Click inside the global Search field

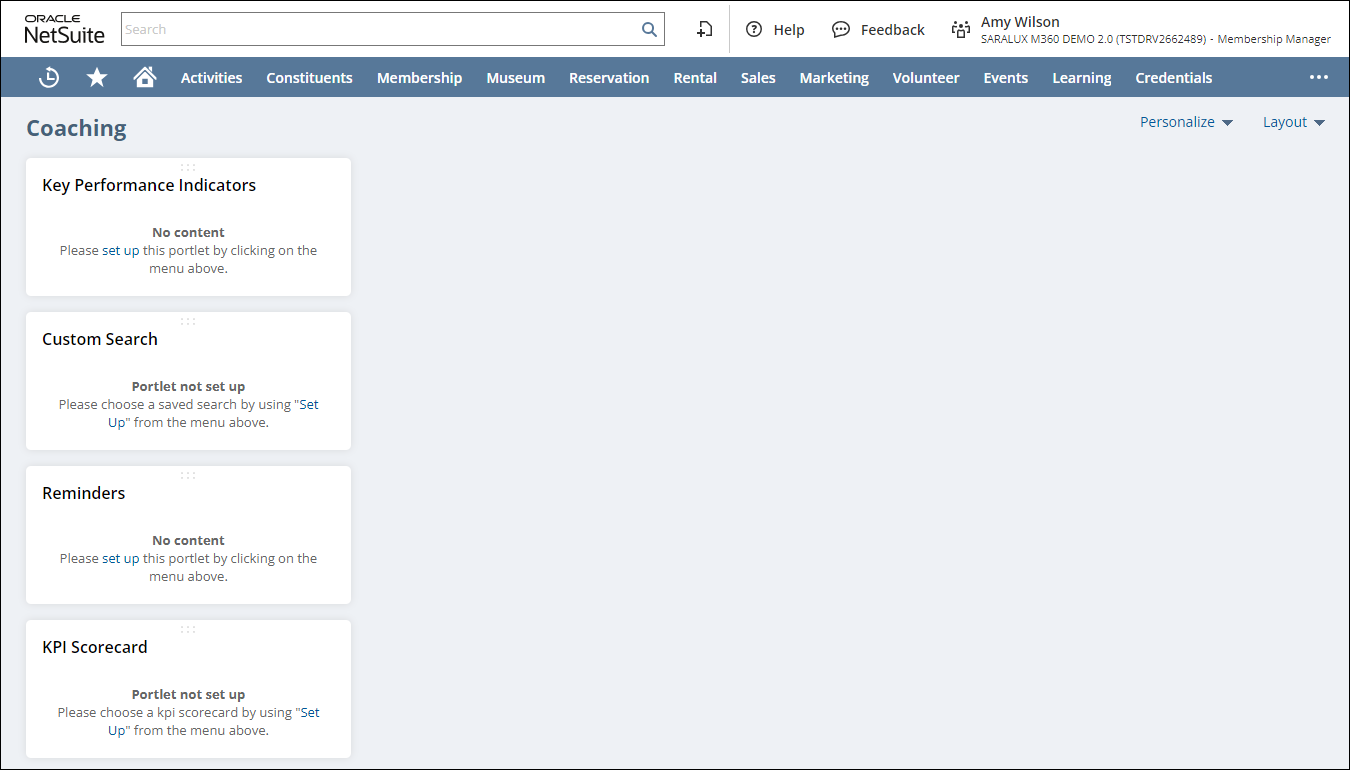click(380, 30)
